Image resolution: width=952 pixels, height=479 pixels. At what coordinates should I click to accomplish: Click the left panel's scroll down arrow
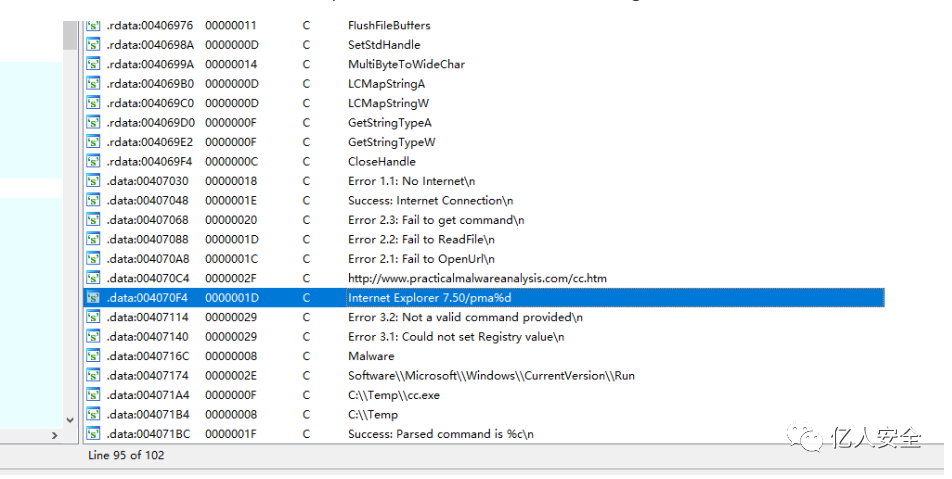[70, 420]
